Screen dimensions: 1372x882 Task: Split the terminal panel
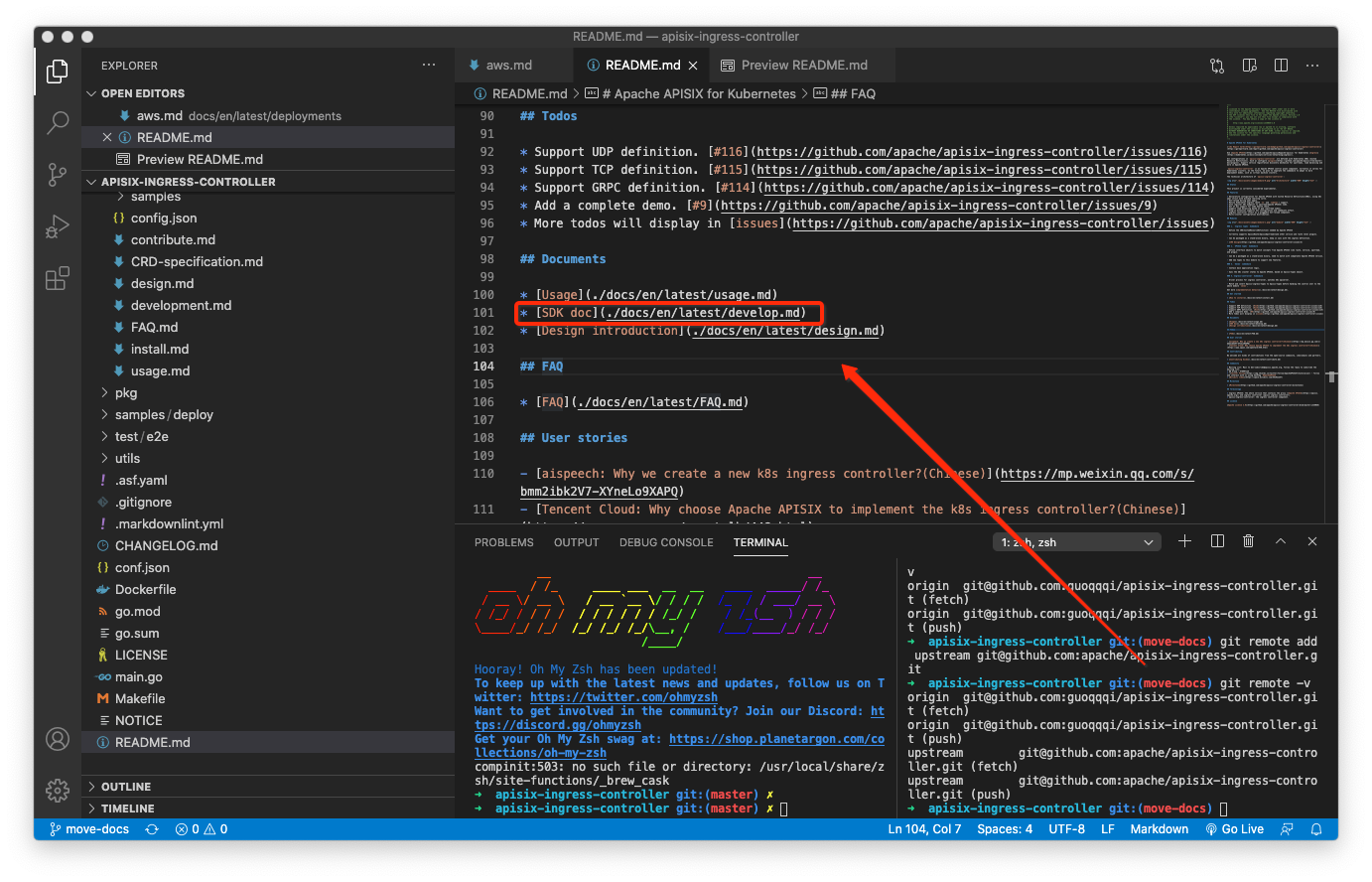point(1217,541)
